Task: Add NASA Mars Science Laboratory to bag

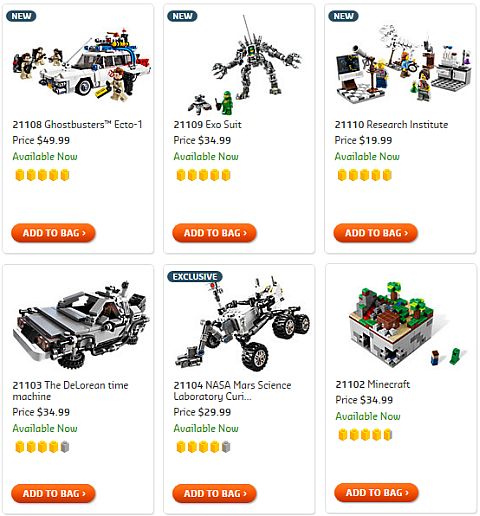Action: 214,493
